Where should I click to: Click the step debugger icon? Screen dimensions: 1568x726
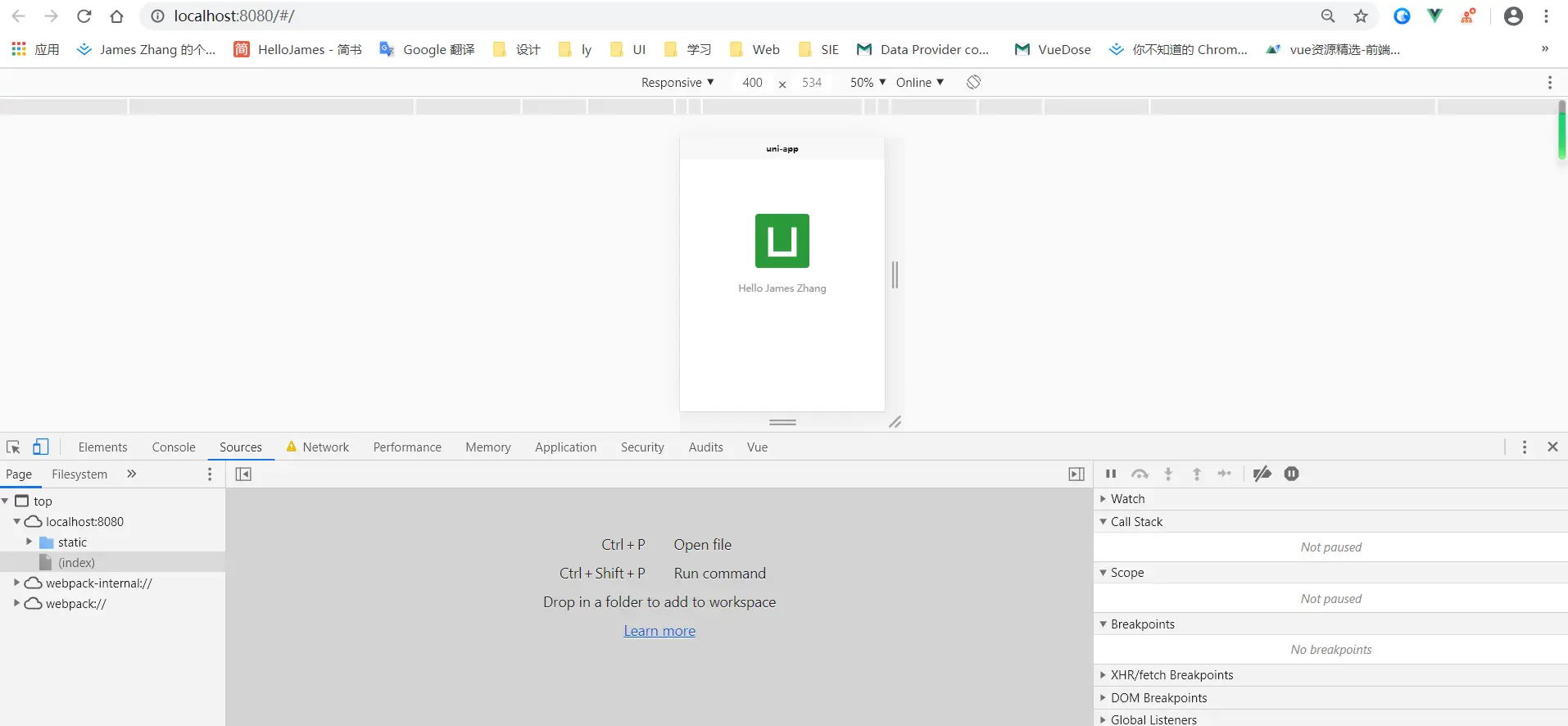[1225, 474]
